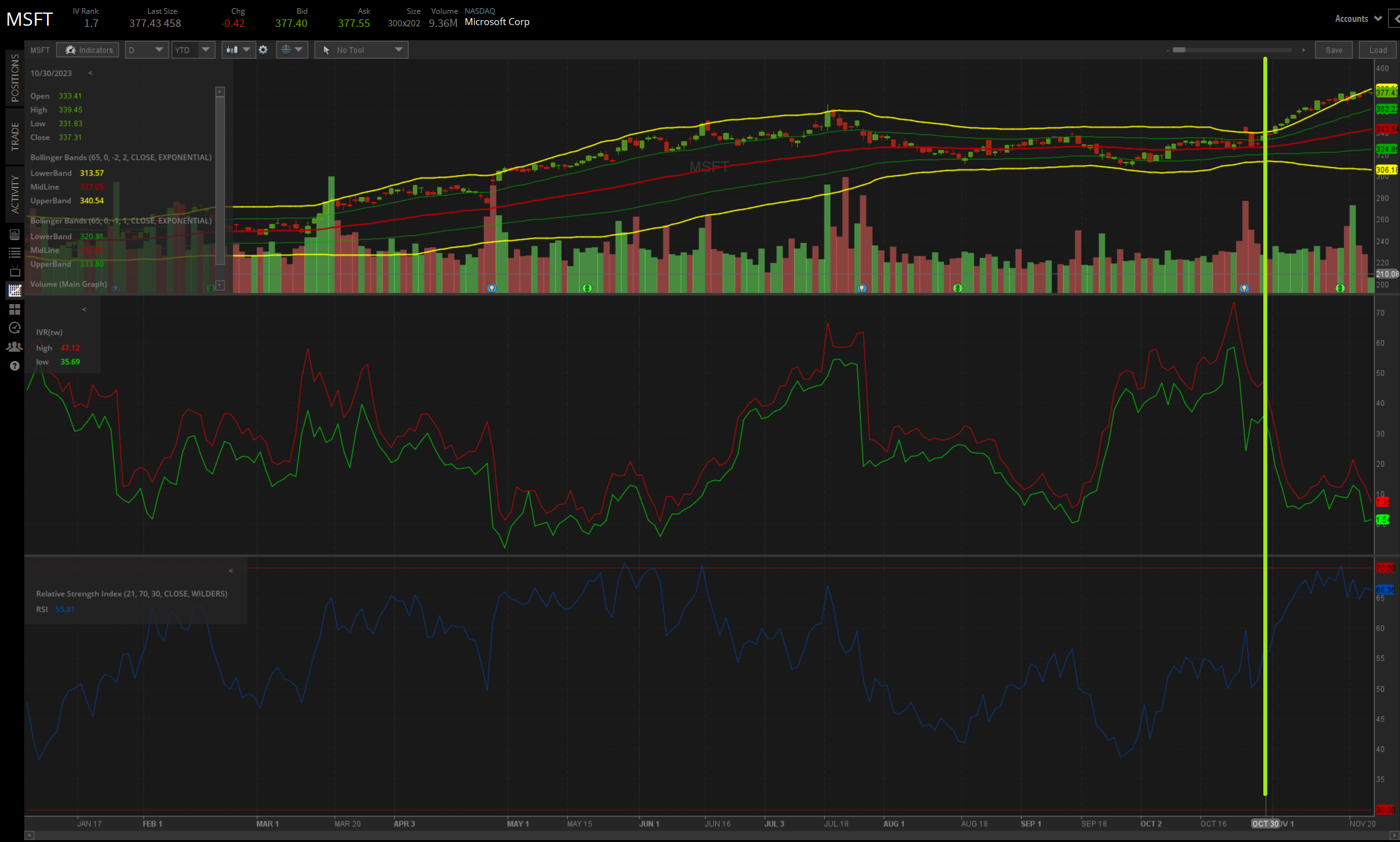1400x842 pixels.
Task: Switch to the TRADE tab
Action: 14,136
